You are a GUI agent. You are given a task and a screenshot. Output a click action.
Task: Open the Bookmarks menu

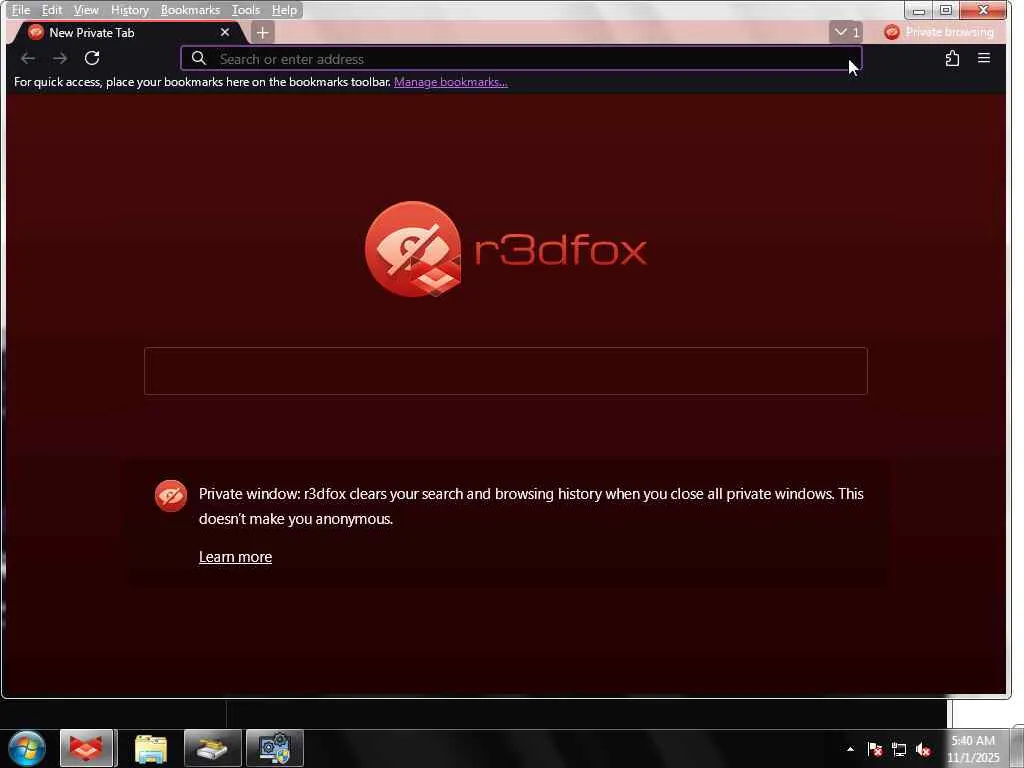190,10
